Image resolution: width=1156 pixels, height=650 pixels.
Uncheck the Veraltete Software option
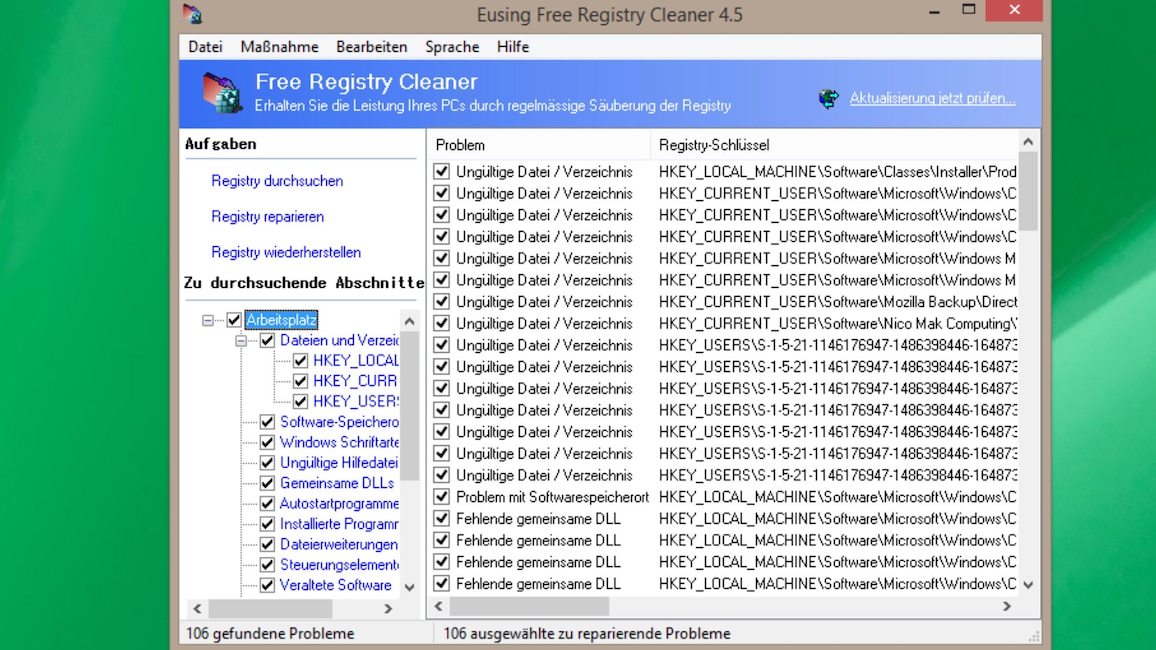pos(265,586)
